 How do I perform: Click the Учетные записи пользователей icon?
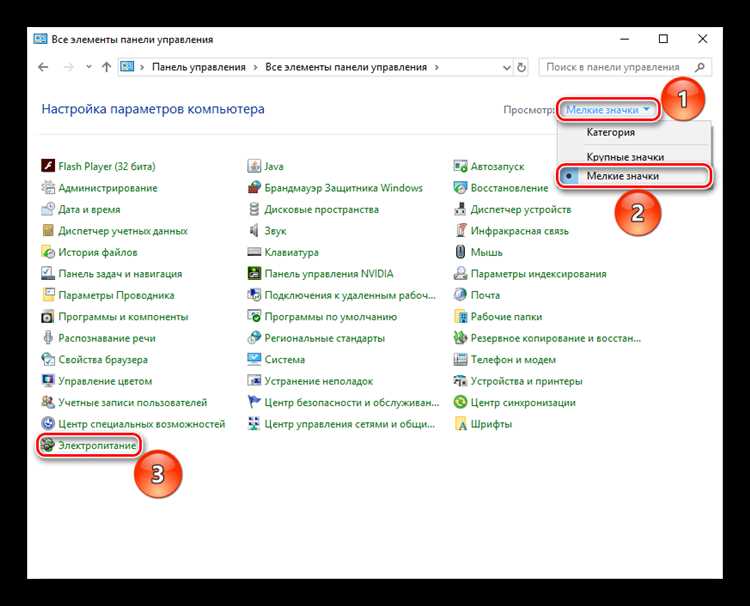[48, 402]
